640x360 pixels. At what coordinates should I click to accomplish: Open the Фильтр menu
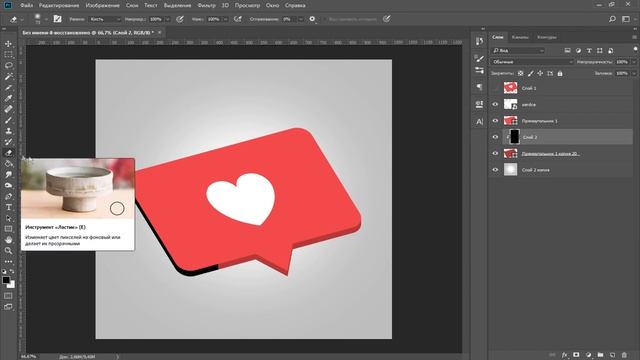tap(206, 6)
